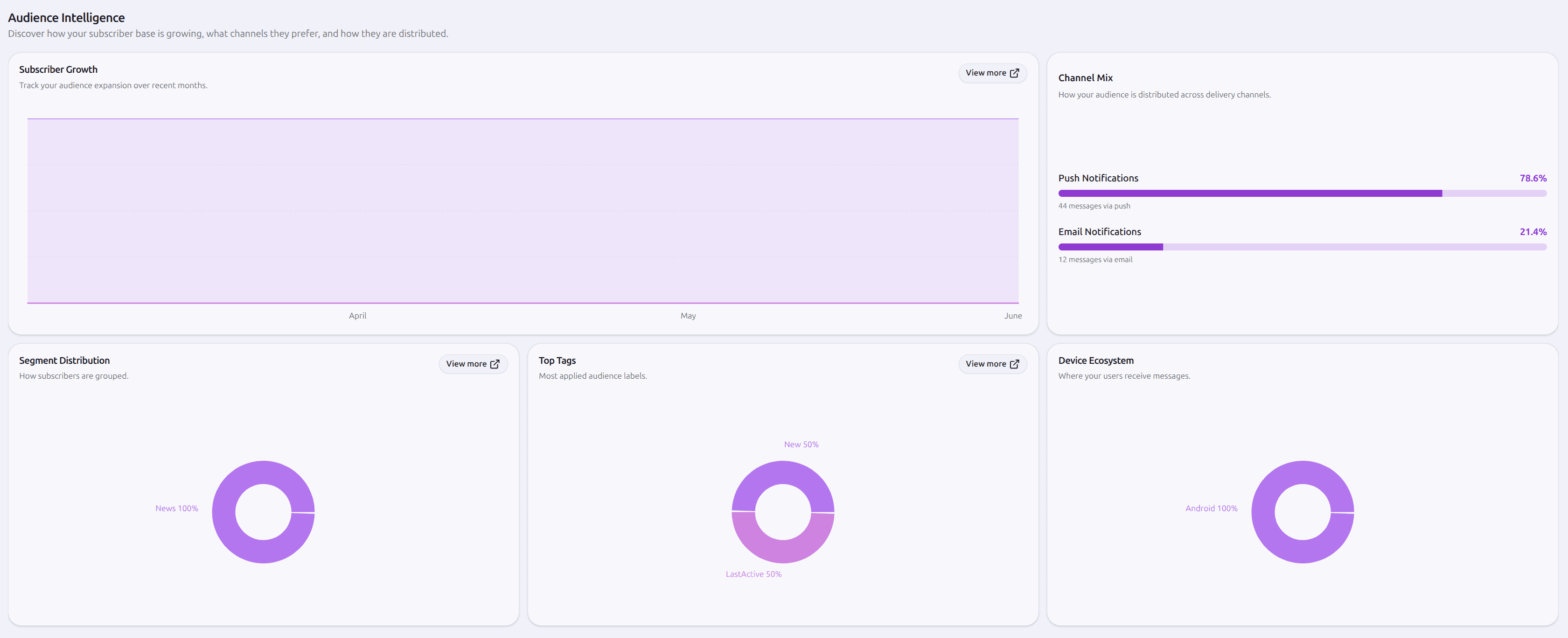Click the 'Where your users receive messages.' subtitle
This screenshot has width=1568, height=638.
[x=1124, y=375]
